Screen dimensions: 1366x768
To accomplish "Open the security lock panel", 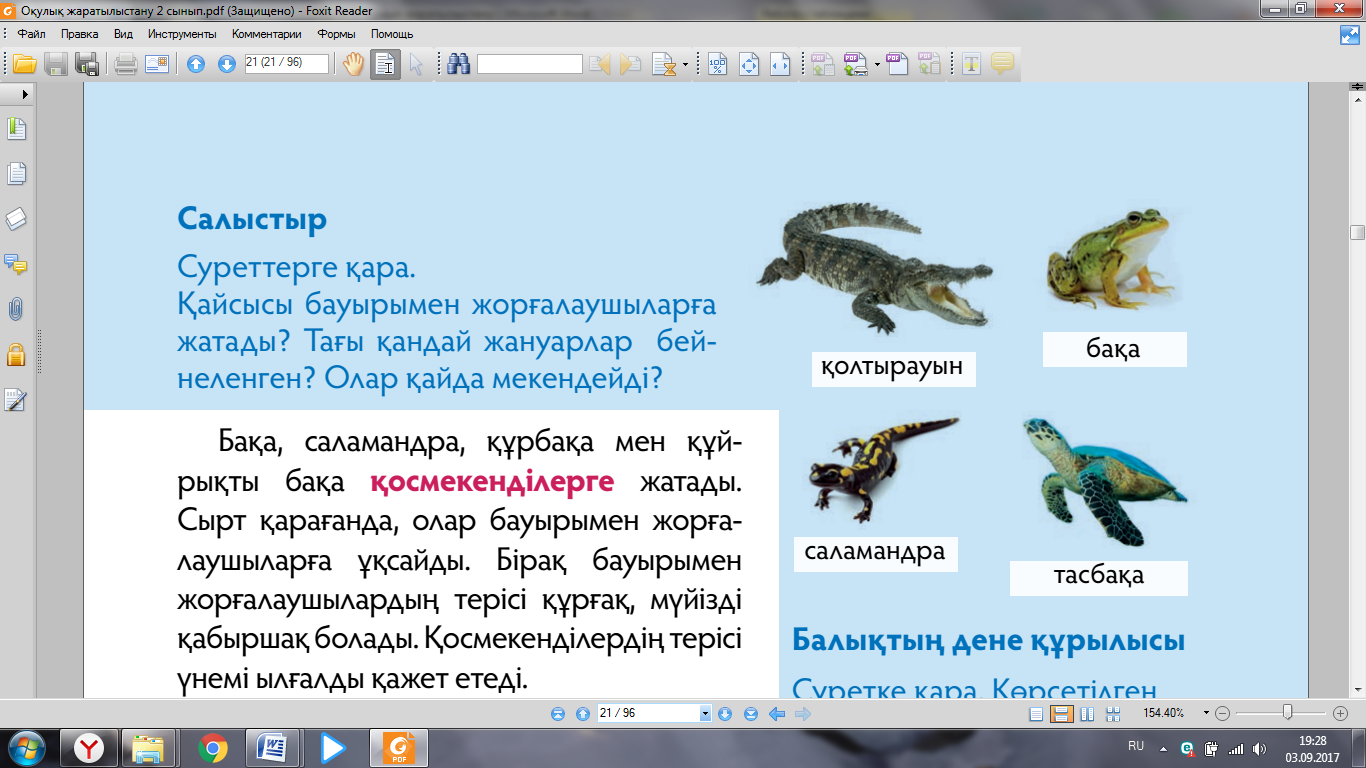I will (x=16, y=354).
